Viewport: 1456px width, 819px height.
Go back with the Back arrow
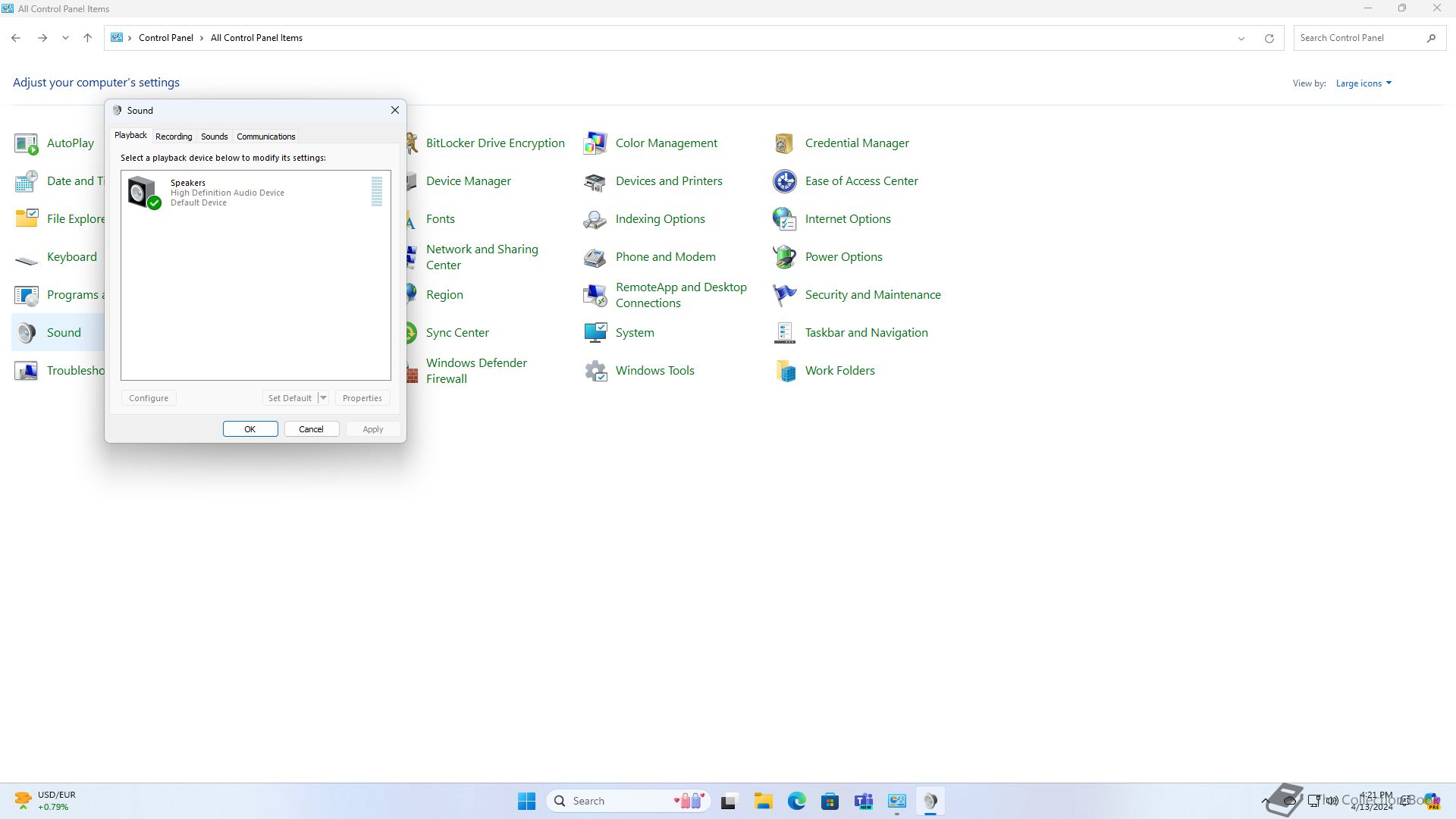[x=16, y=38]
